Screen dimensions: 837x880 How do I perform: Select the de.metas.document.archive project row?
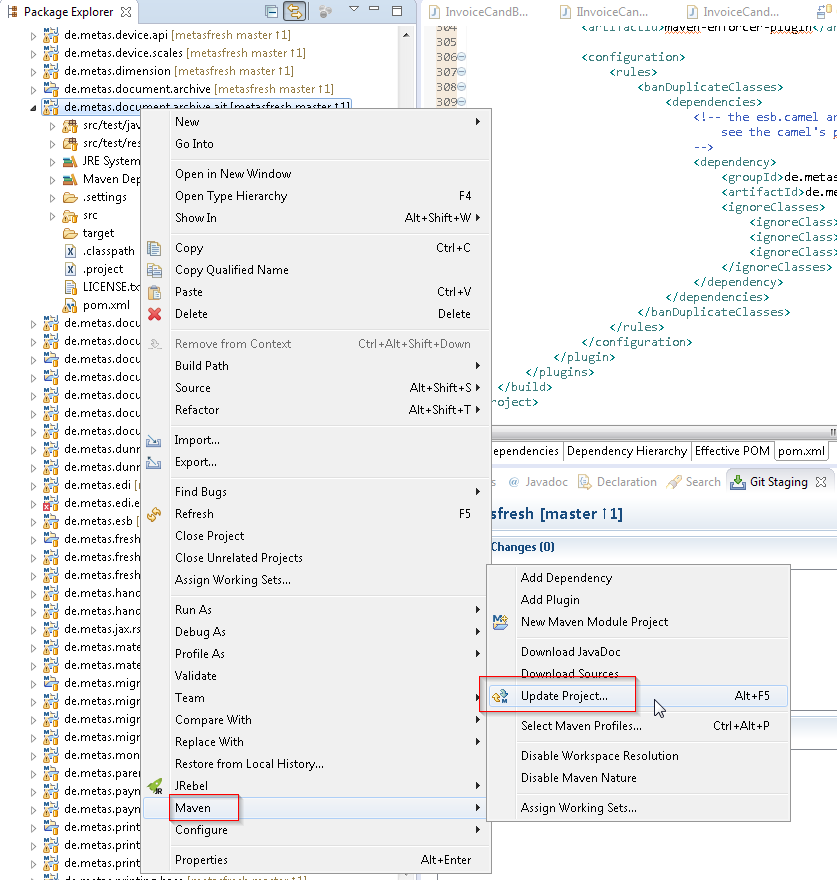(x=199, y=89)
